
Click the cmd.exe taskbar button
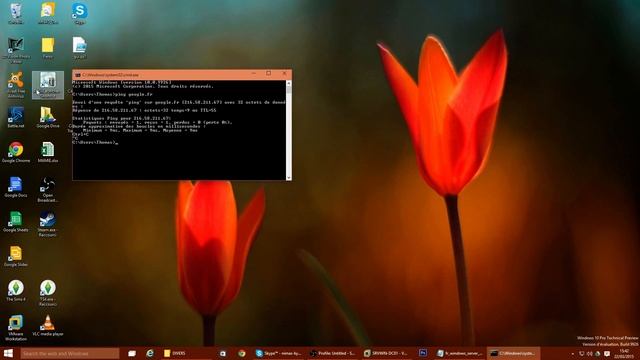513,353
